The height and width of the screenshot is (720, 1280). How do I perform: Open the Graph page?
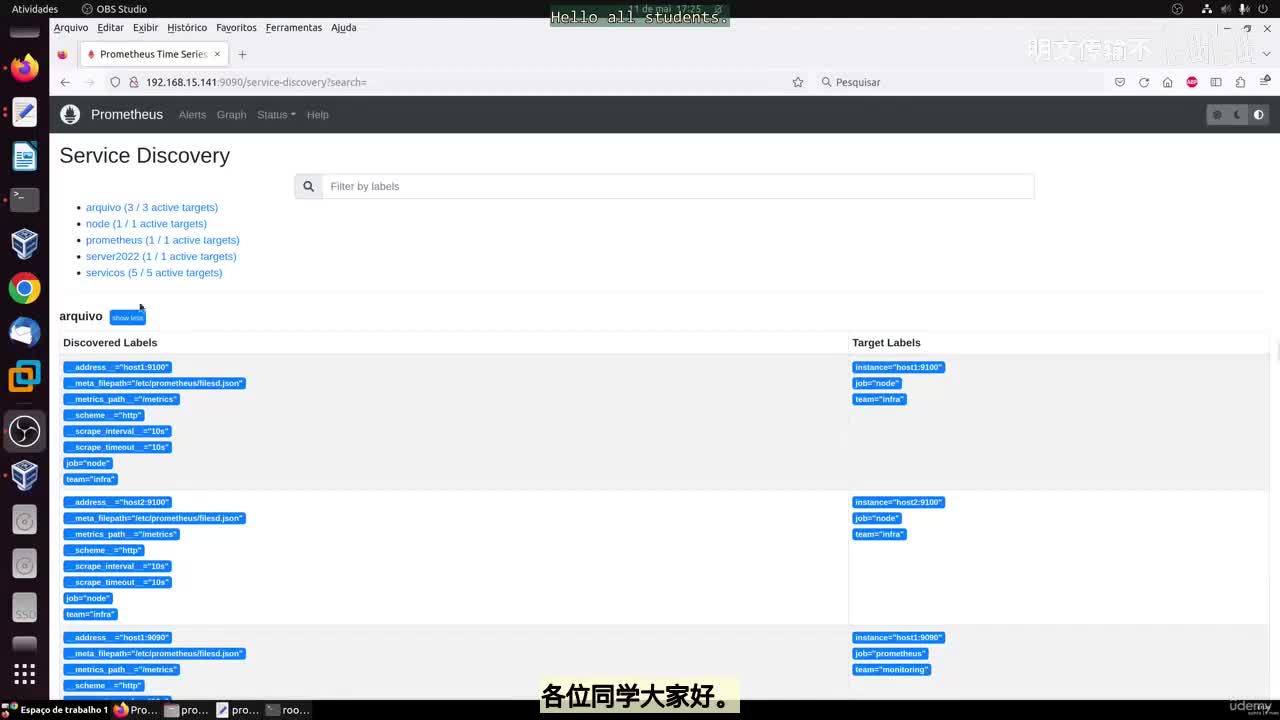point(231,115)
